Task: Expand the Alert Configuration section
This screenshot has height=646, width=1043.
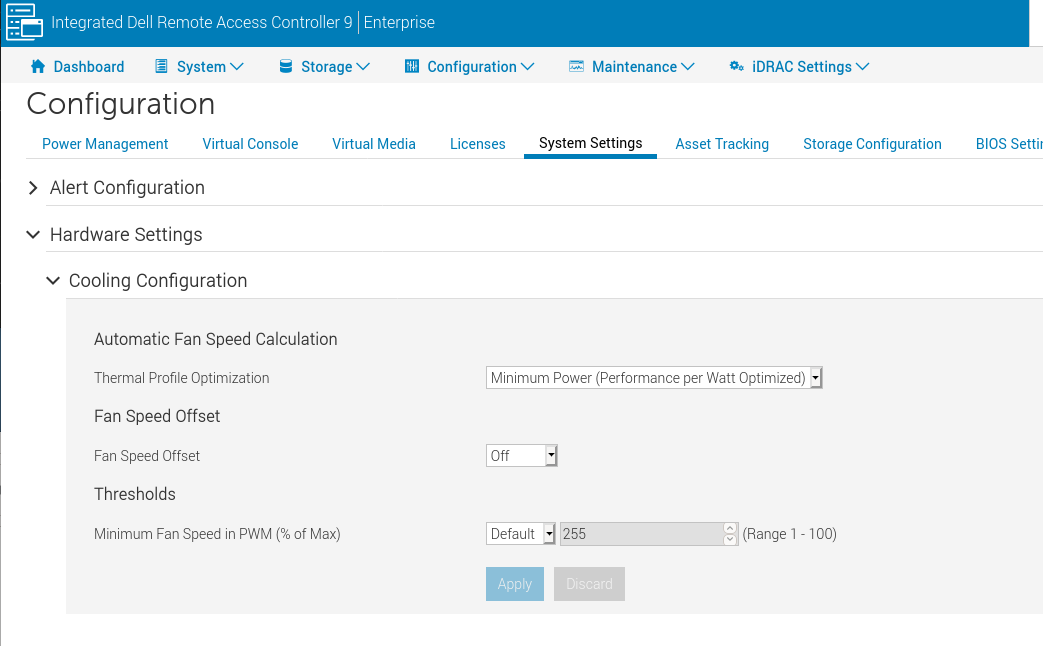Action: [34, 188]
